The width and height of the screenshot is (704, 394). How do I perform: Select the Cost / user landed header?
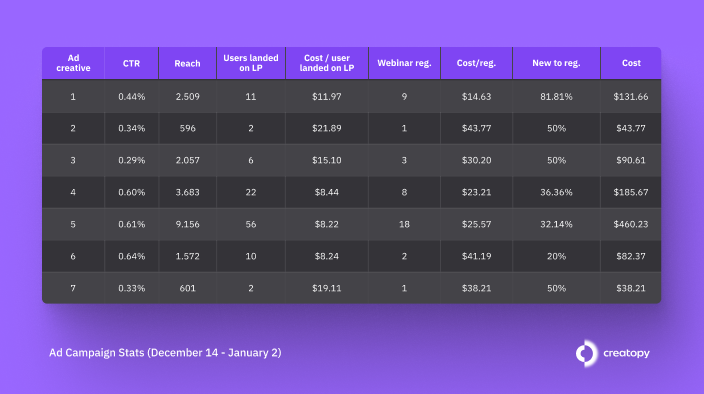pyautogui.click(x=327, y=63)
